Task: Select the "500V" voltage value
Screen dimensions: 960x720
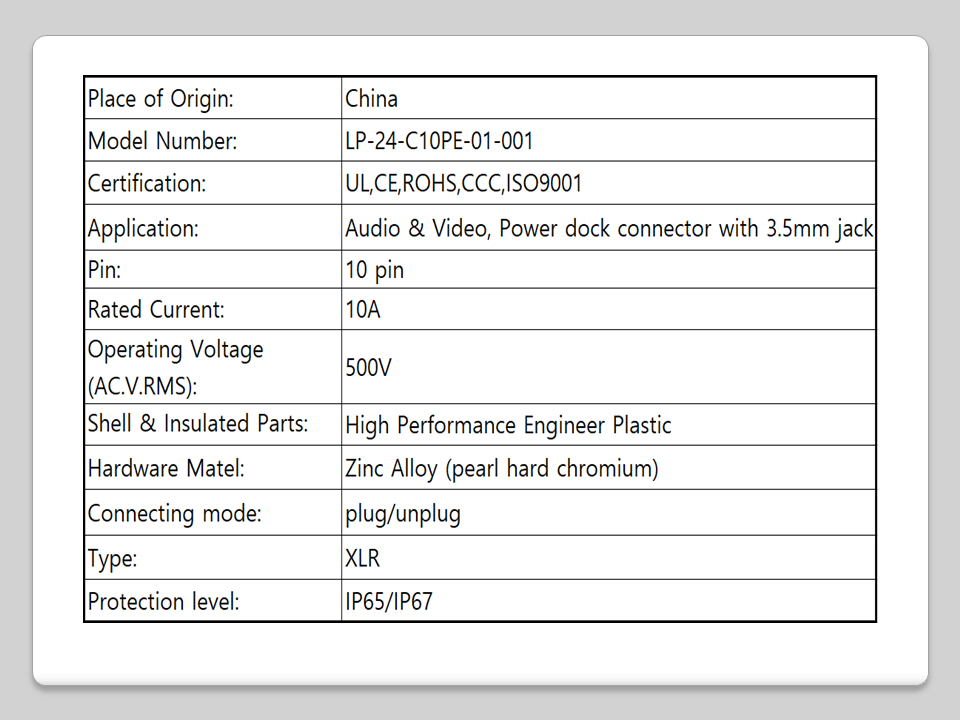Action: pyautogui.click(x=368, y=367)
